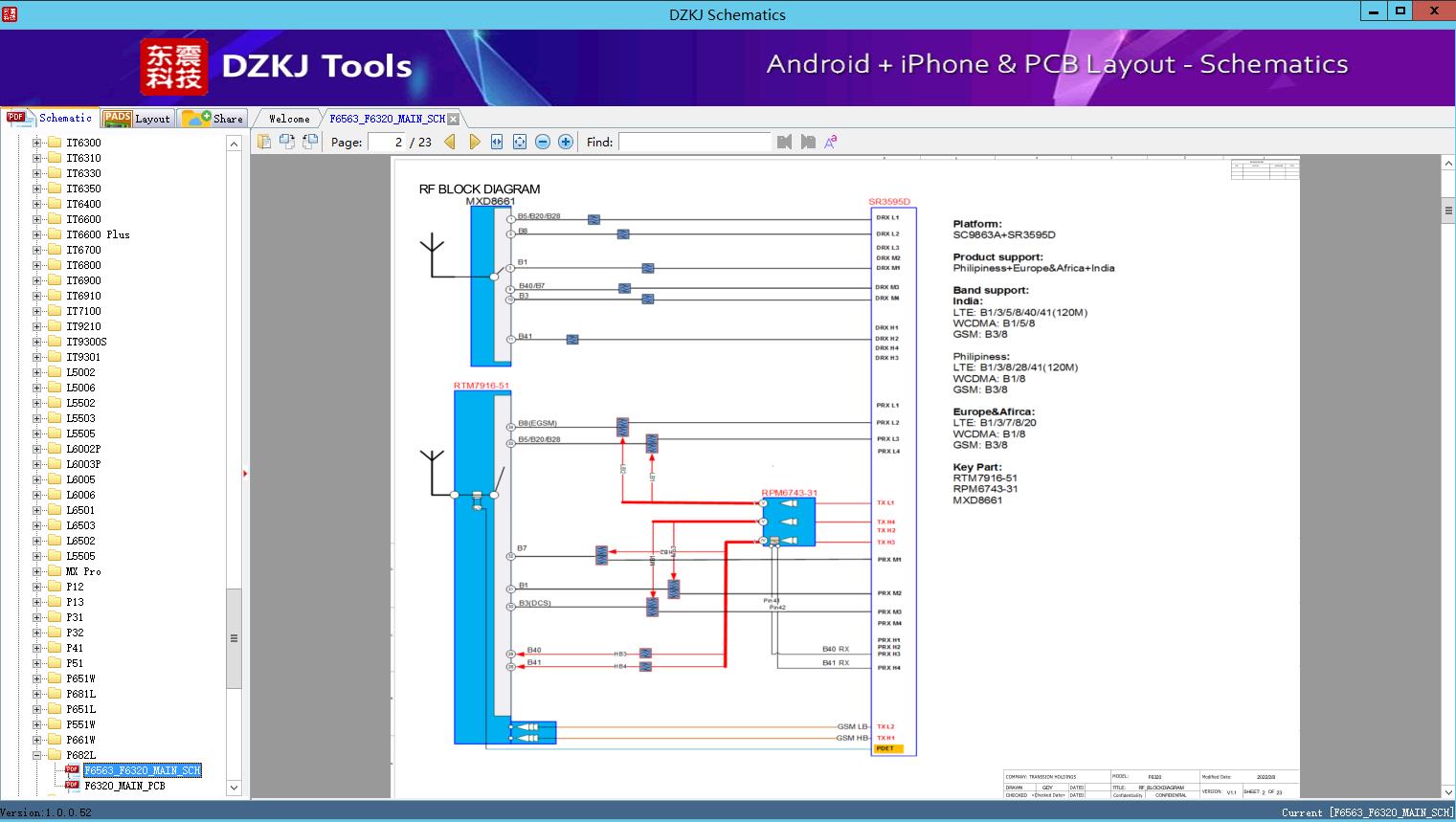Click the find previous icon
This screenshot has height=822, width=1456.
click(785, 142)
